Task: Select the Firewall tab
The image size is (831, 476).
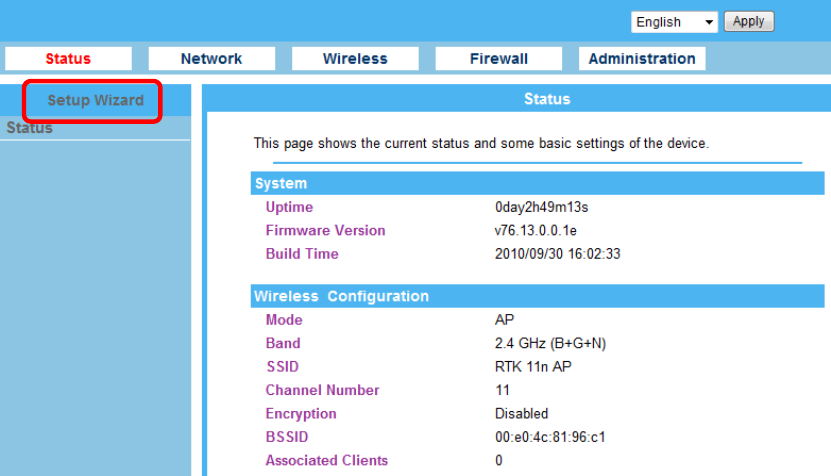Action: [x=499, y=58]
